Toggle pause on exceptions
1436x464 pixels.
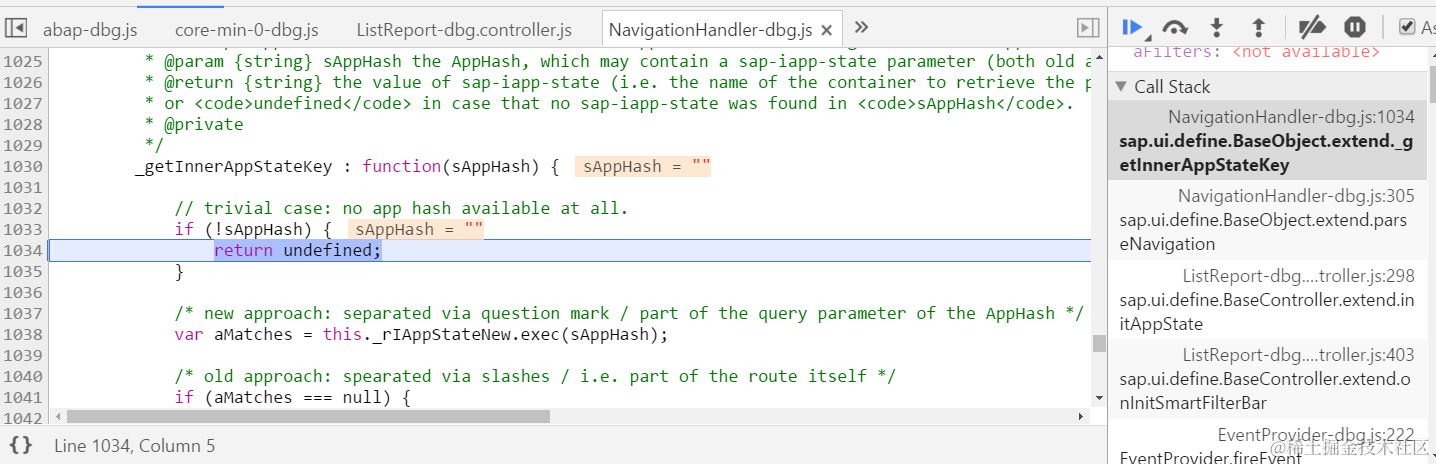pyautogui.click(x=1355, y=27)
